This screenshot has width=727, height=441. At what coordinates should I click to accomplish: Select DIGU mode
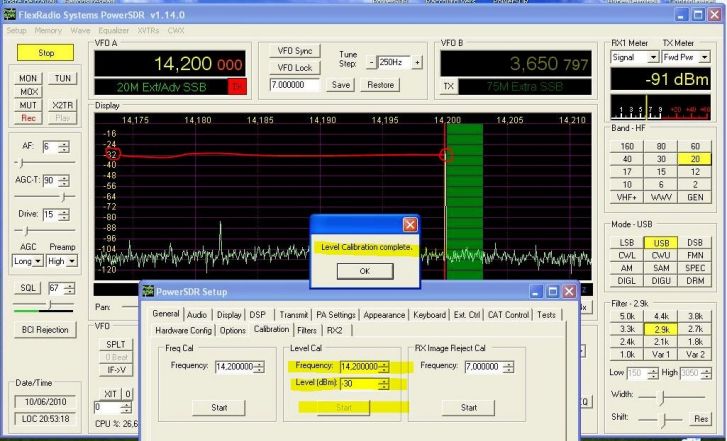[x=661, y=281]
